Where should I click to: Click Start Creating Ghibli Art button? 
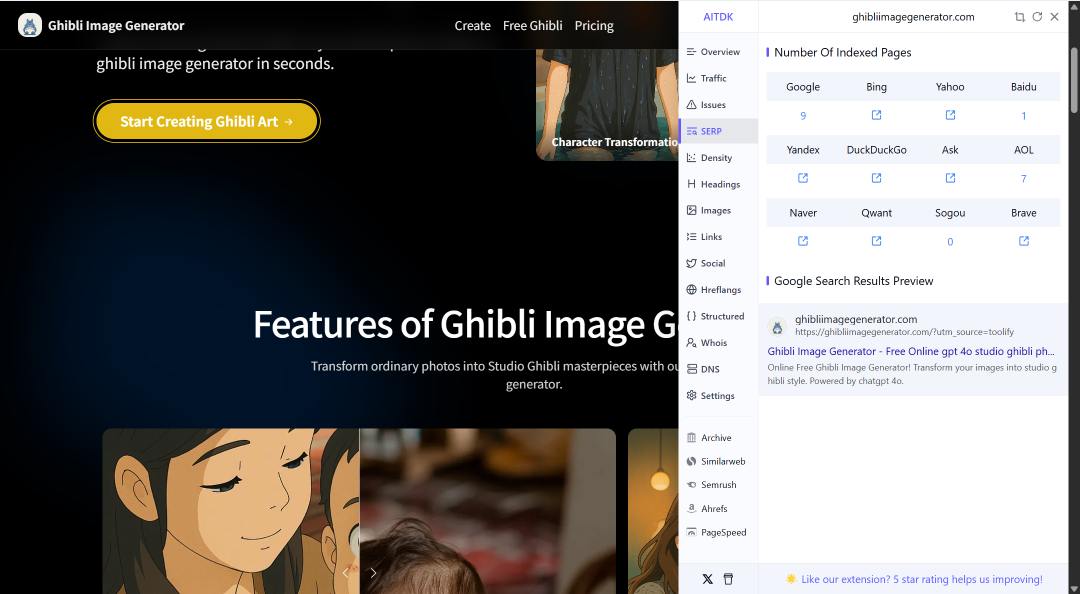207,121
